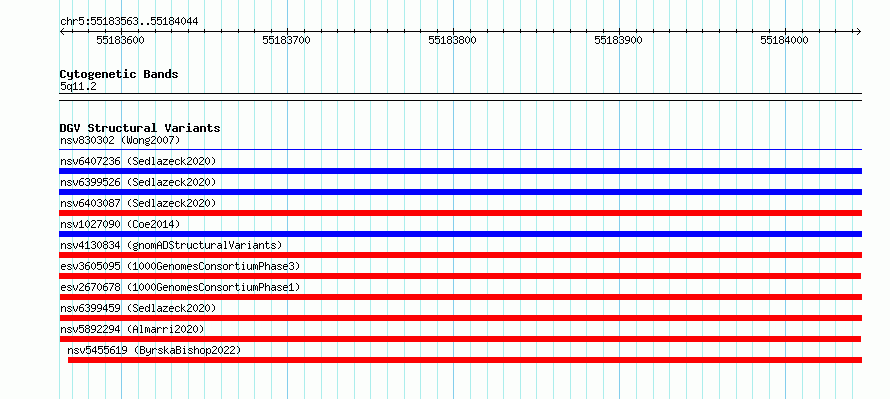Click the chr5:55183563..55184044 region label
Screen dimensions: 890x399
pos(129,22)
